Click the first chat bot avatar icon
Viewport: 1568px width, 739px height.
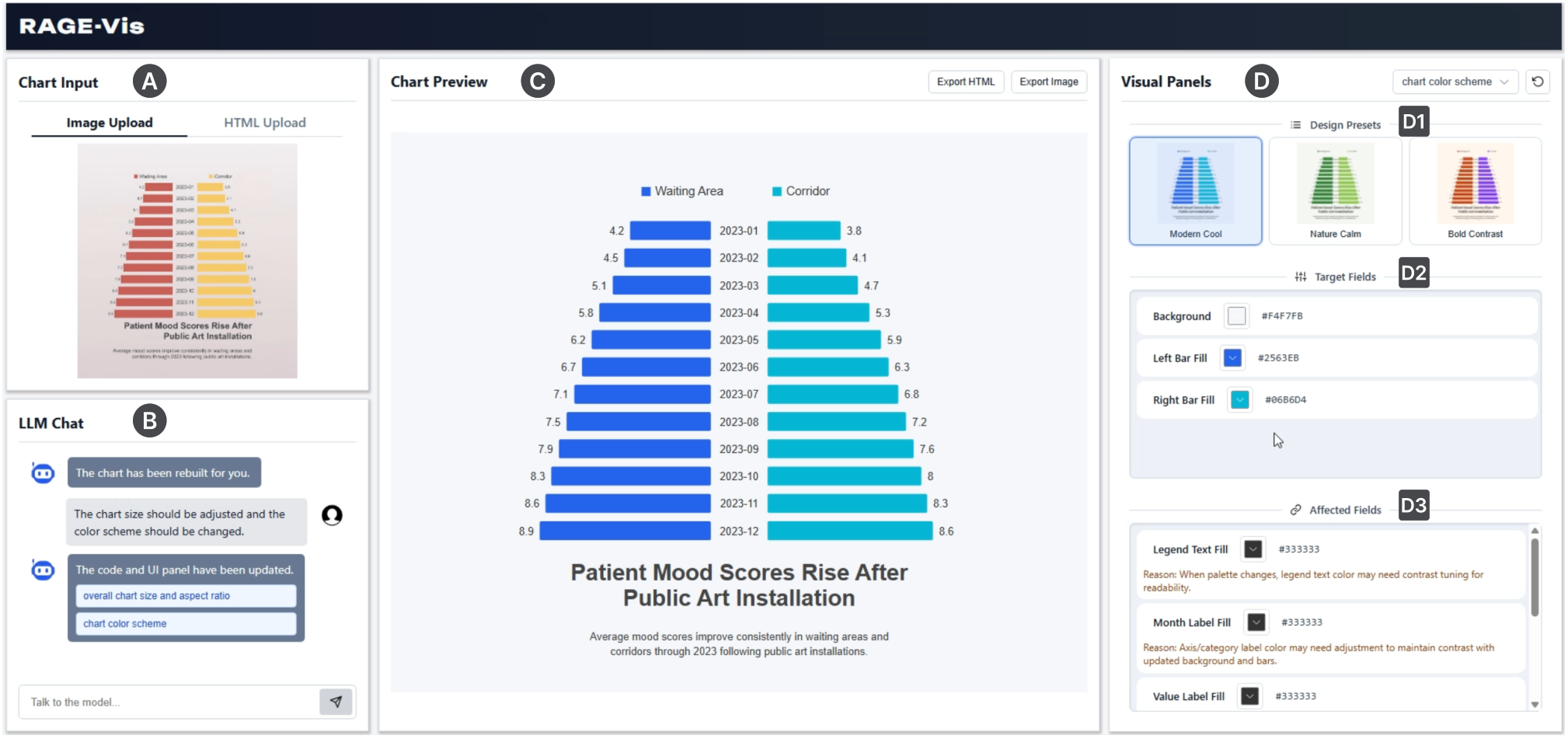[43, 472]
